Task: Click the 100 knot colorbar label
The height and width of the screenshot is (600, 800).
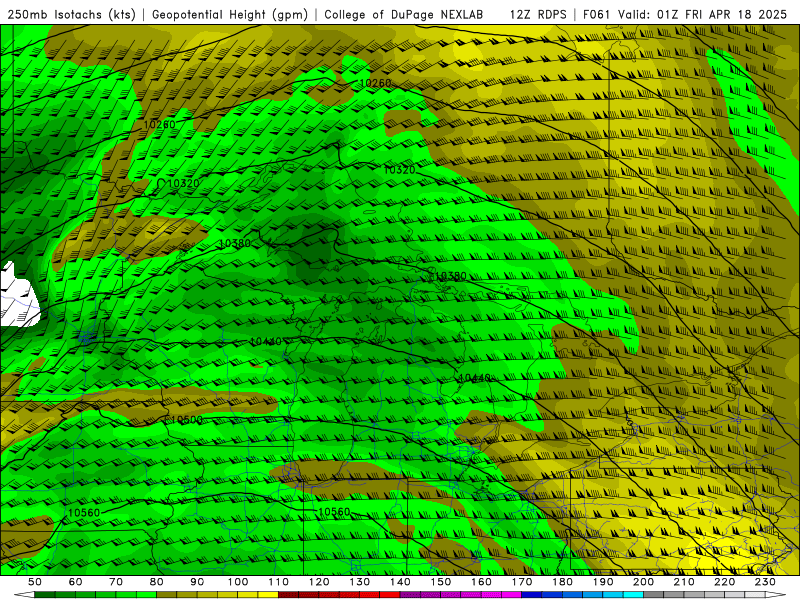Action: 238,582
